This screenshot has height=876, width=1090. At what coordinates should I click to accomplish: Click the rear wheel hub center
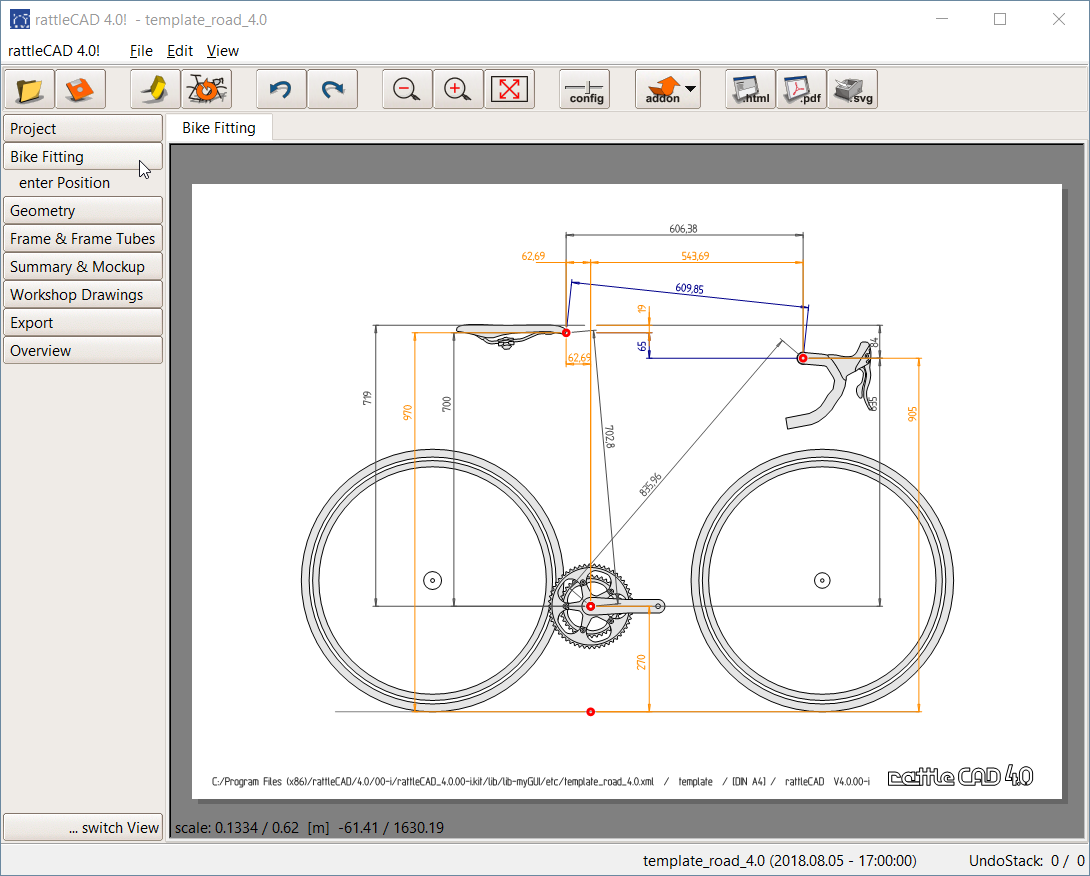432,580
